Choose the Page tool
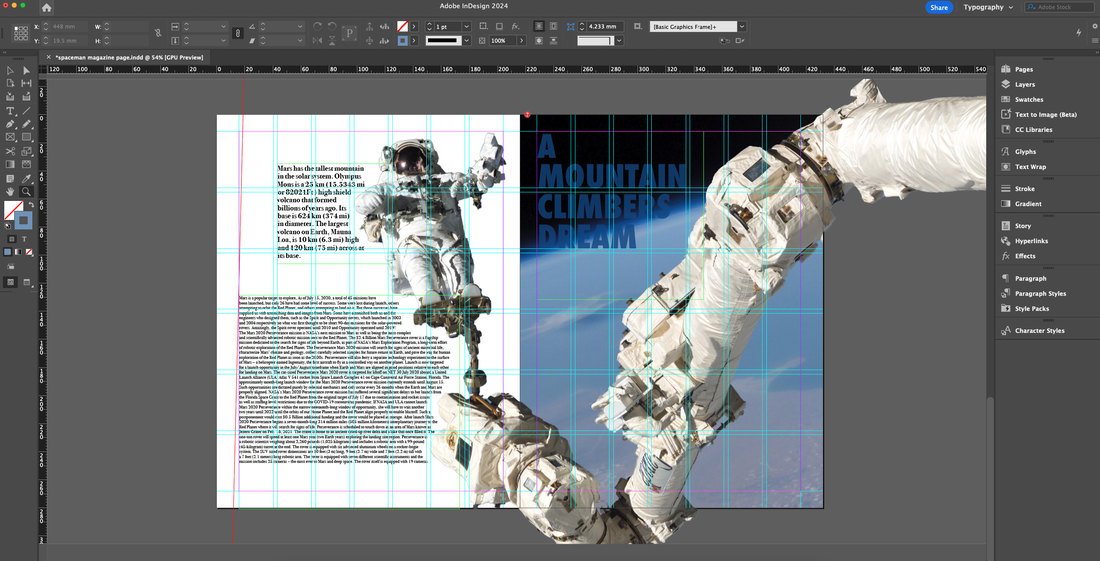 click(x=10, y=83)
